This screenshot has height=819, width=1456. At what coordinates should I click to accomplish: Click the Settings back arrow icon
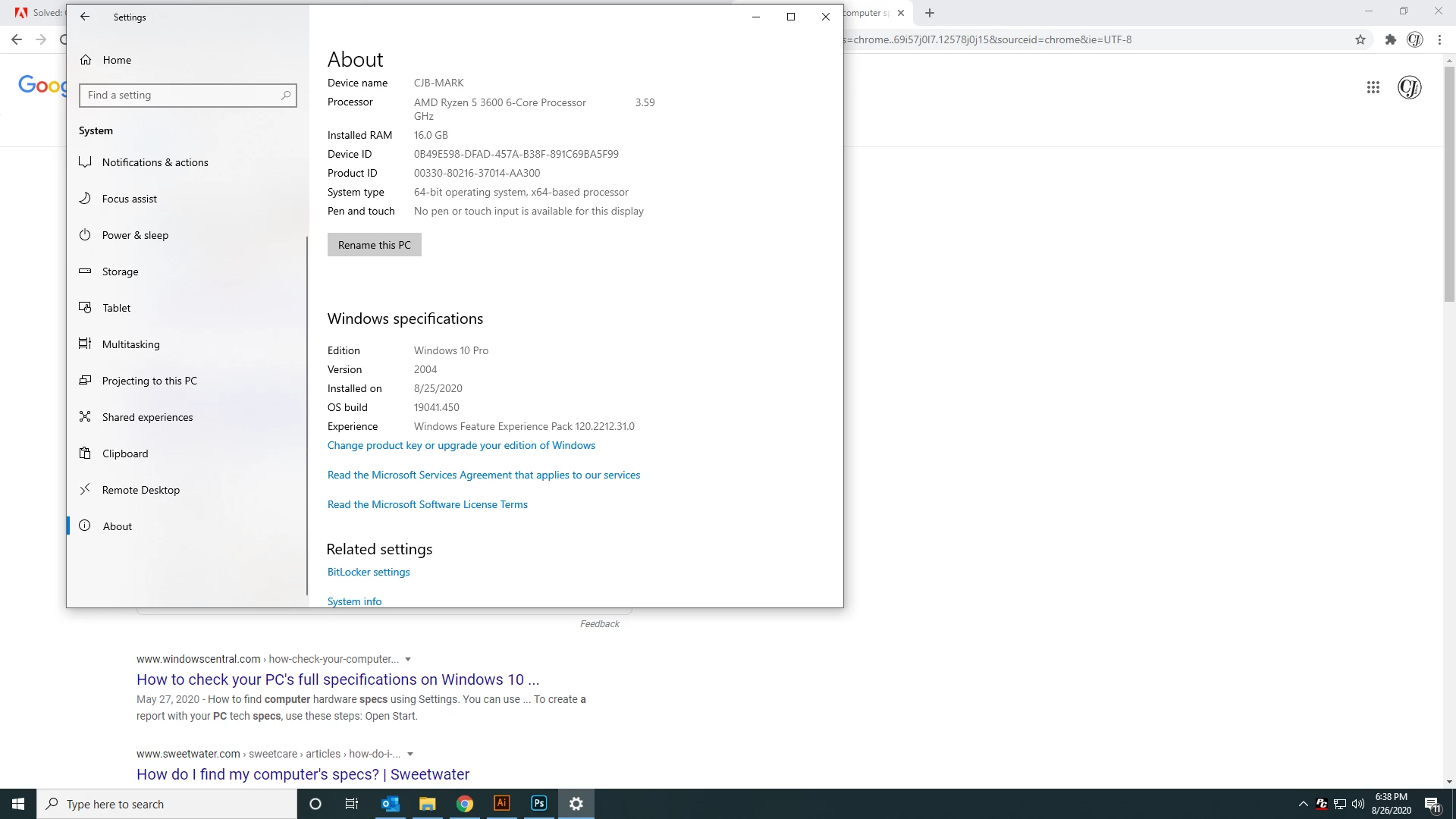coord(85,17)
